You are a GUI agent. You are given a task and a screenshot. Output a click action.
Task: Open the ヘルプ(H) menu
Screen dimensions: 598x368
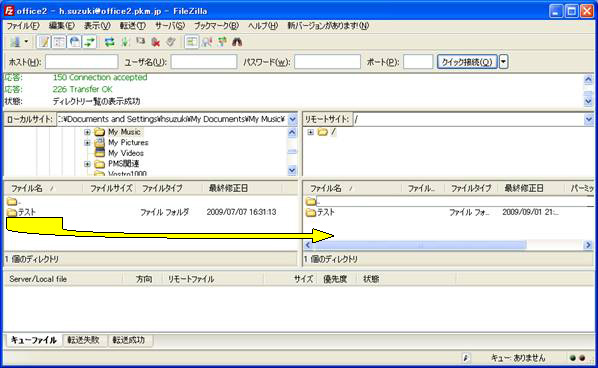click(263, 26)
